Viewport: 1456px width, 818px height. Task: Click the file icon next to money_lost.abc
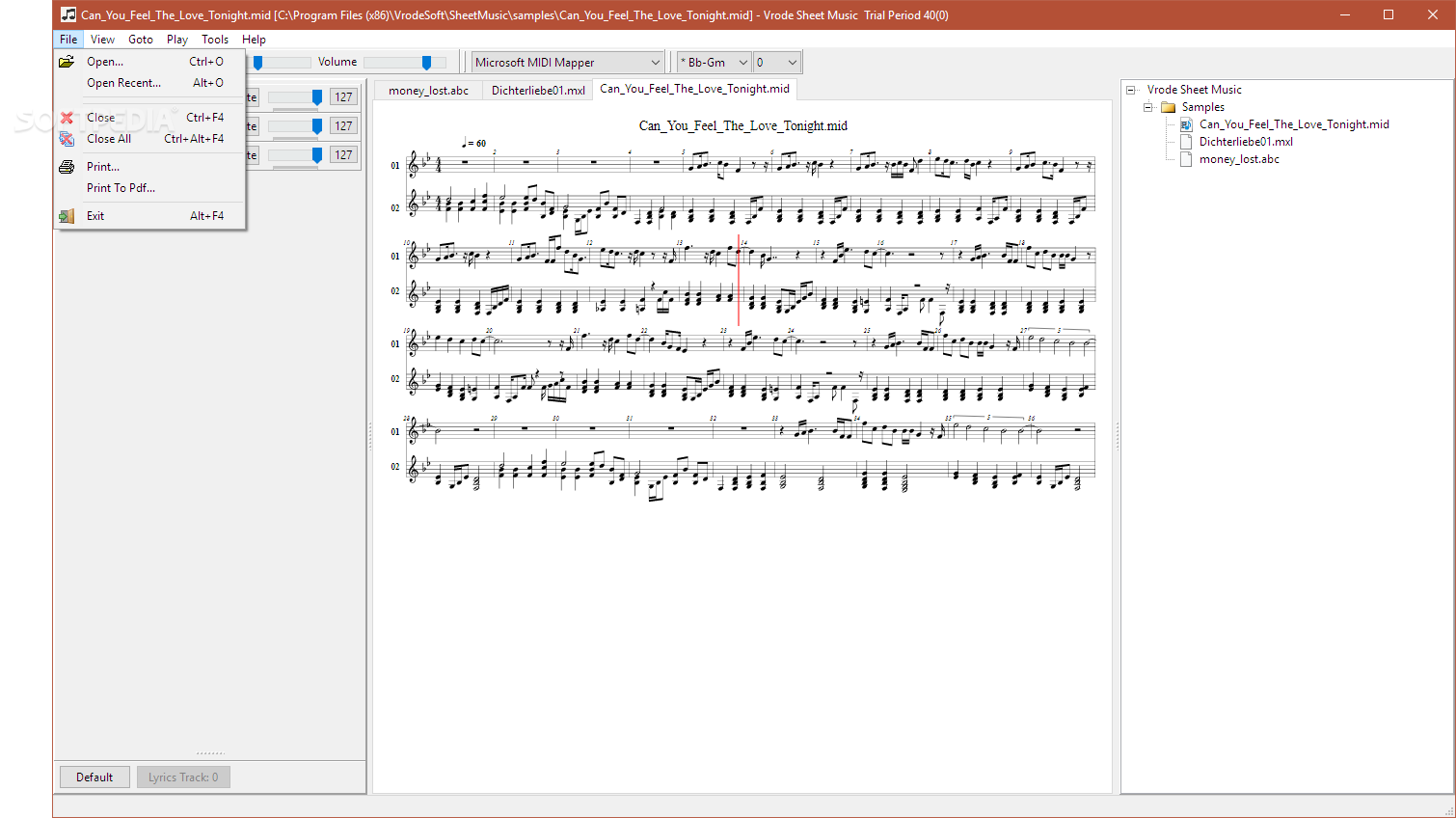[x=1186, y=159]
